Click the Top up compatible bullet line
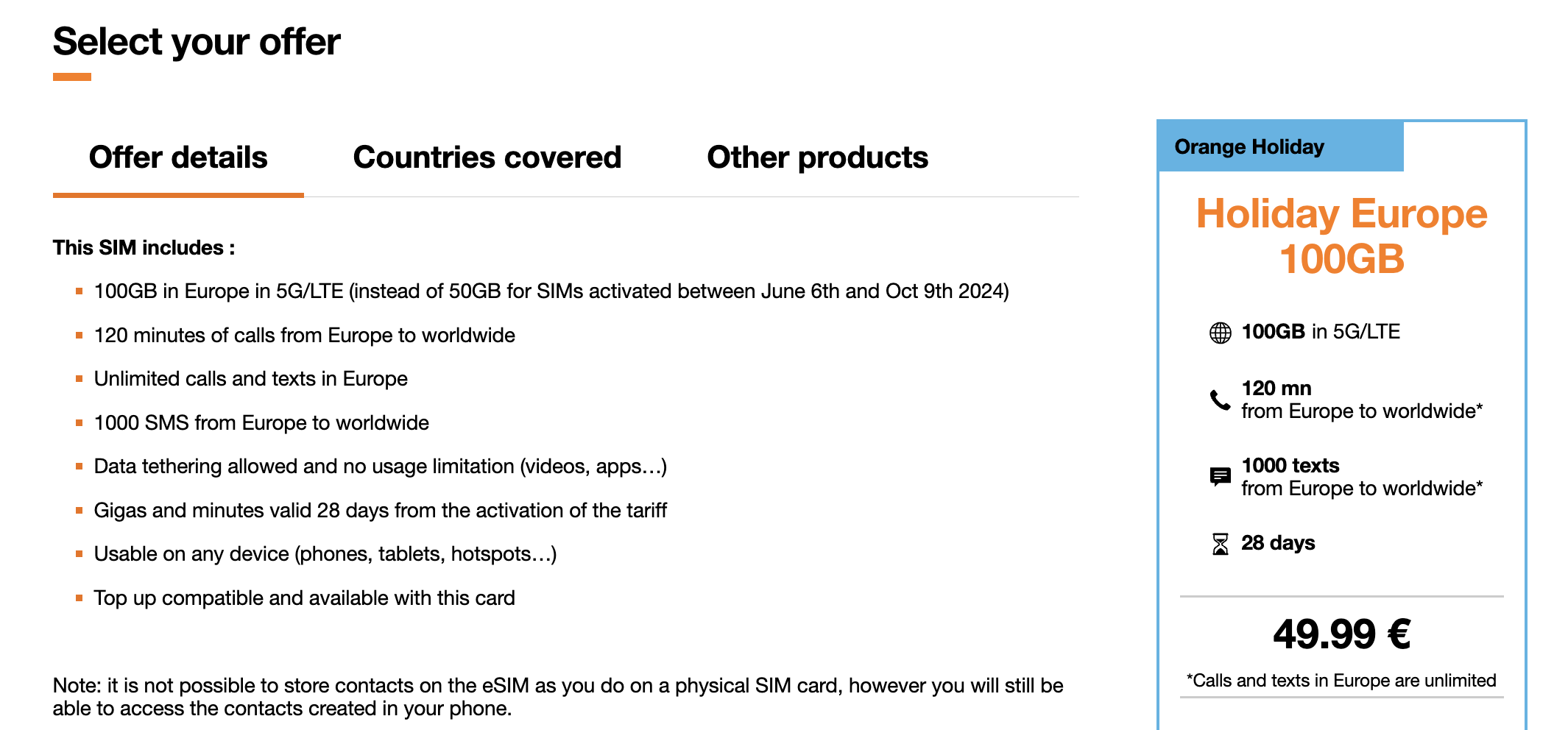This screenshot has height=730, width=1568. point(304,598)
